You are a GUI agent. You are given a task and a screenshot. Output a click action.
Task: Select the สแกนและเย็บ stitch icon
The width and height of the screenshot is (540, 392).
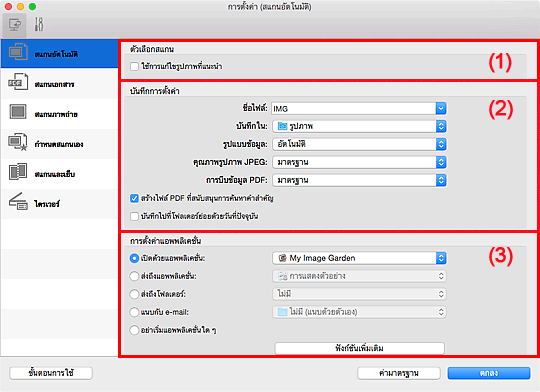(x=18, y=172)
